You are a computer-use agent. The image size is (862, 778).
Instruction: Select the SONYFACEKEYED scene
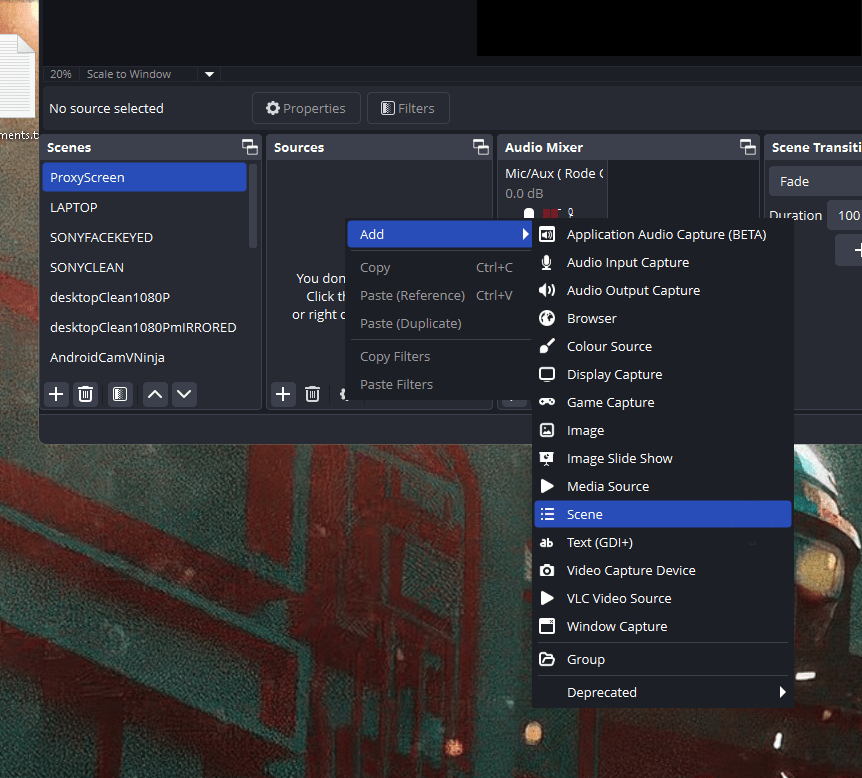(x=144, y=238)
